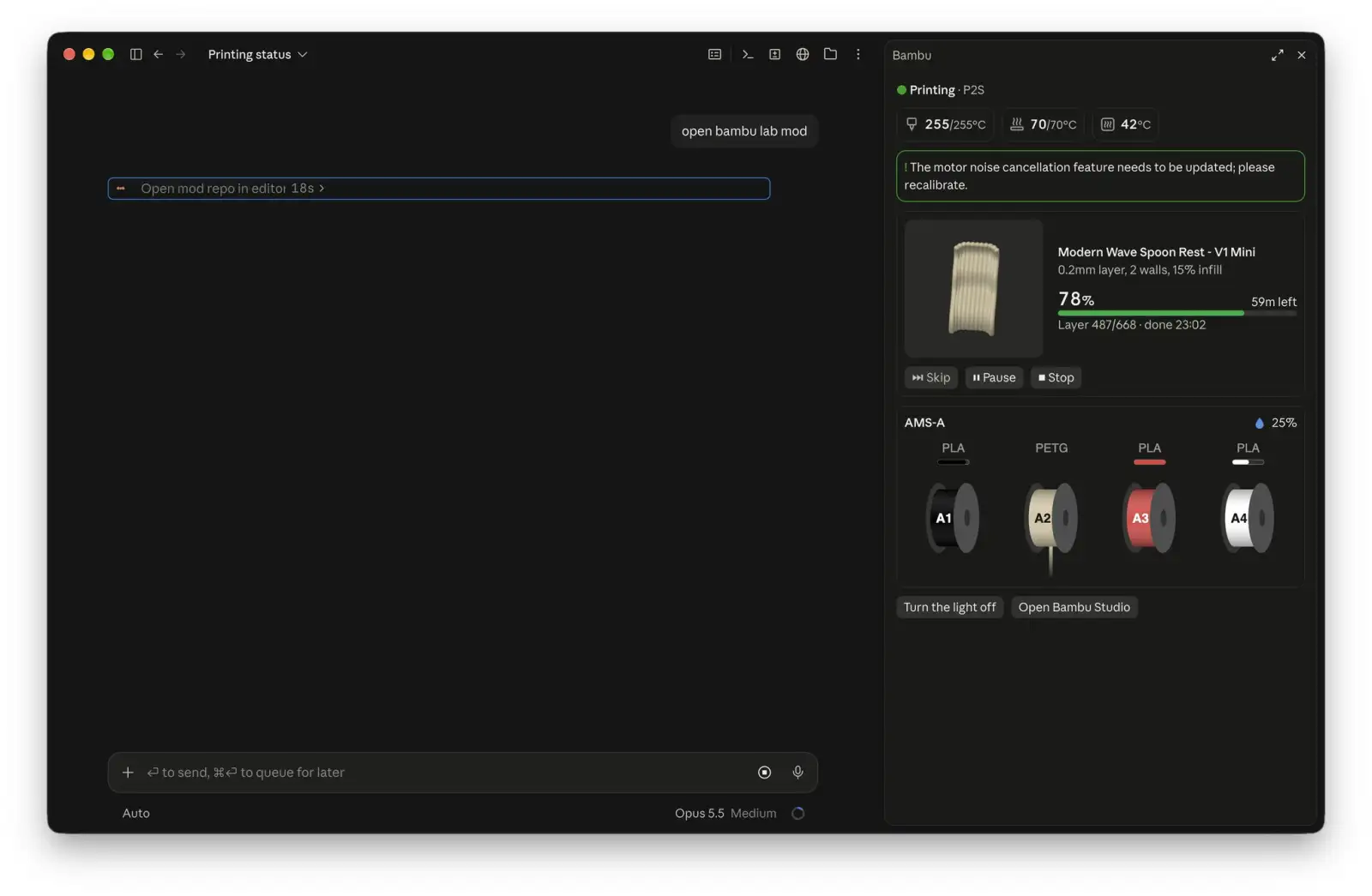Open the Modern Wave Spoon Rest thumbnail
The width and height of the screenshot is (1372, 896).
click(974, 288)
